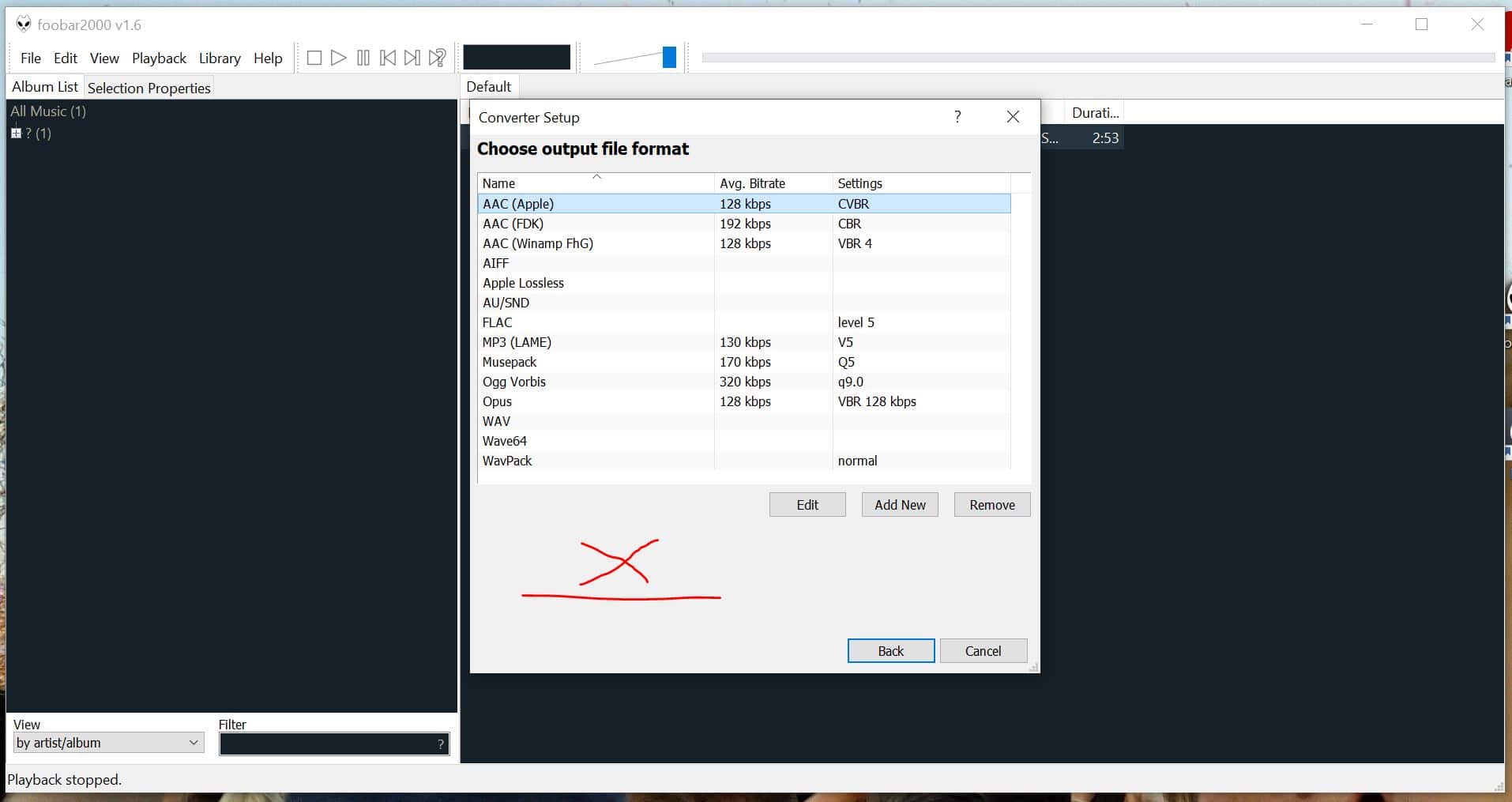The height and width of the screenshot is (802, 1512).
Task: Open the 'by artist/album' View dropdown
Action: (109, 743)
